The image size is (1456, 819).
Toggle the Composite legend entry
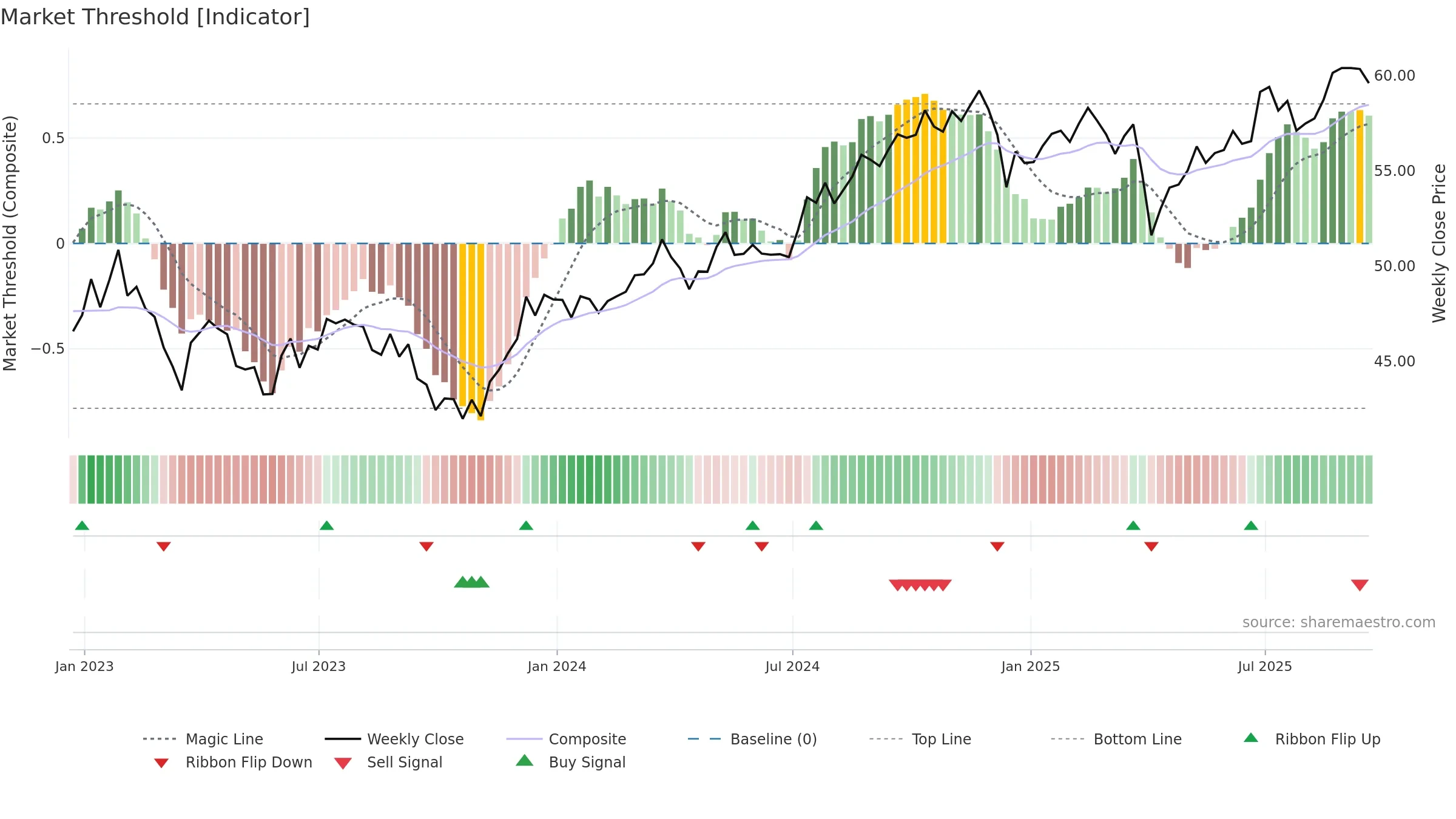566,739
